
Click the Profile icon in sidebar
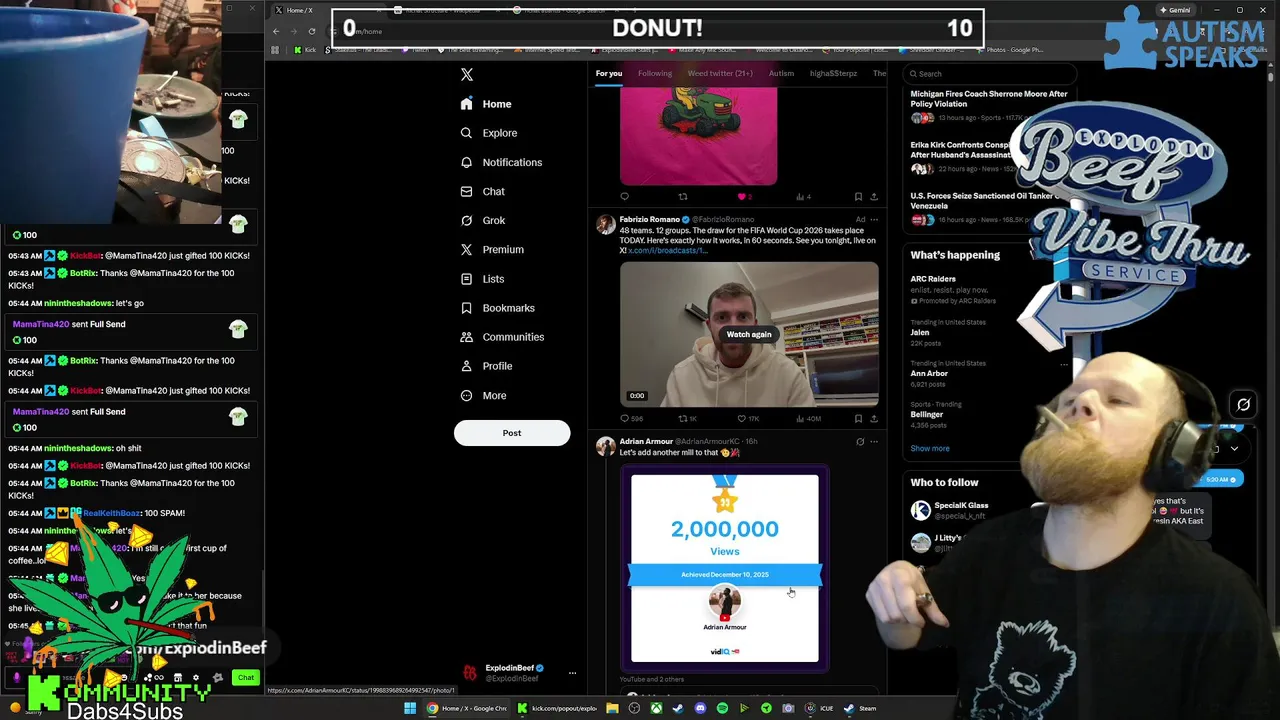[466, 366]
